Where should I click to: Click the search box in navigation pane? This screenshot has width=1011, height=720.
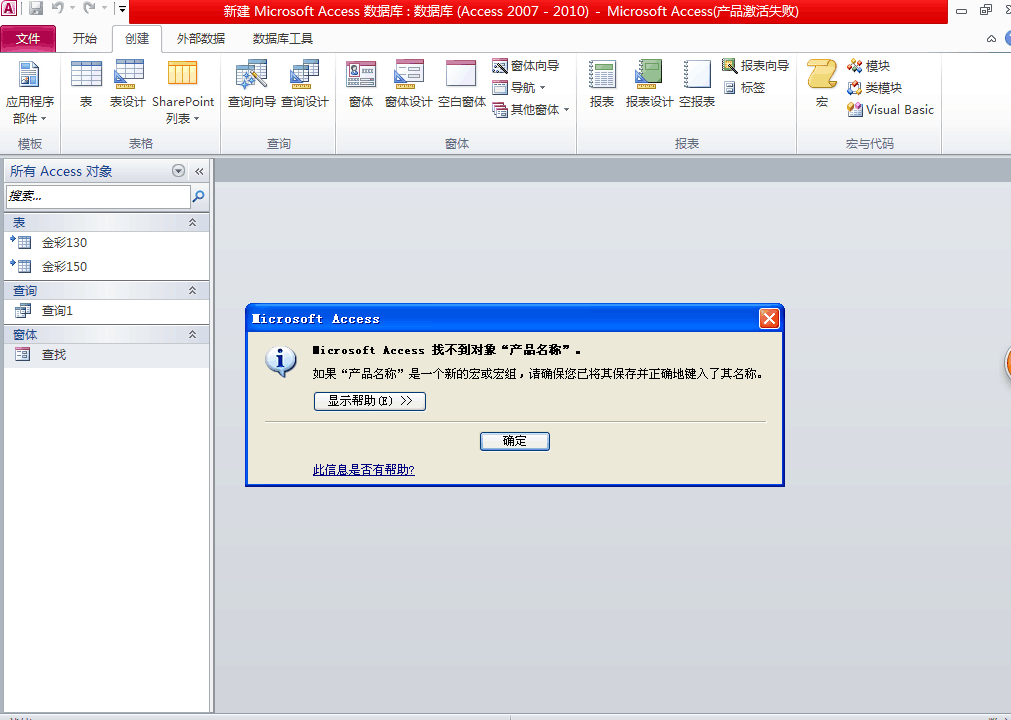click(x=98, y=196)
